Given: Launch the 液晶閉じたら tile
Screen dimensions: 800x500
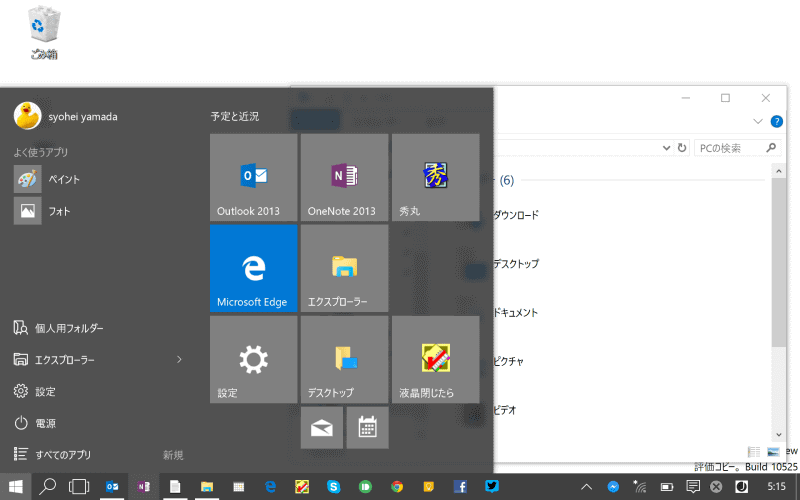Looking at the screenshot, I should (436, 359).
